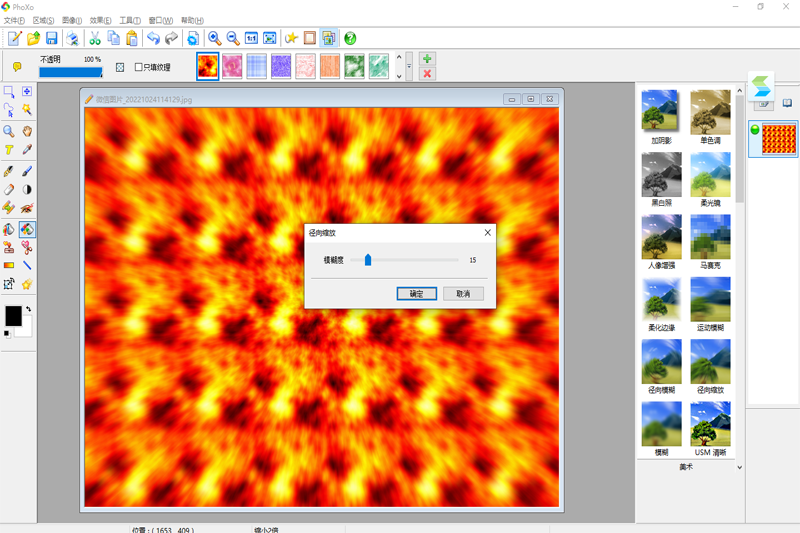Click the Zoom in magnifier icon

point(215,38)
